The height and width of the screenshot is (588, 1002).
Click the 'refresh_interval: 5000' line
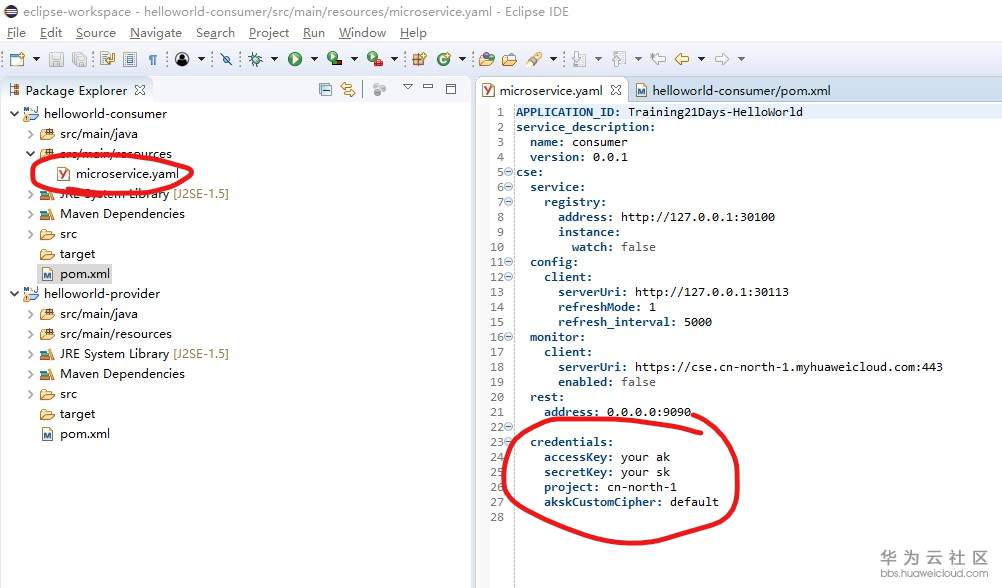click(x=635, y=322)
